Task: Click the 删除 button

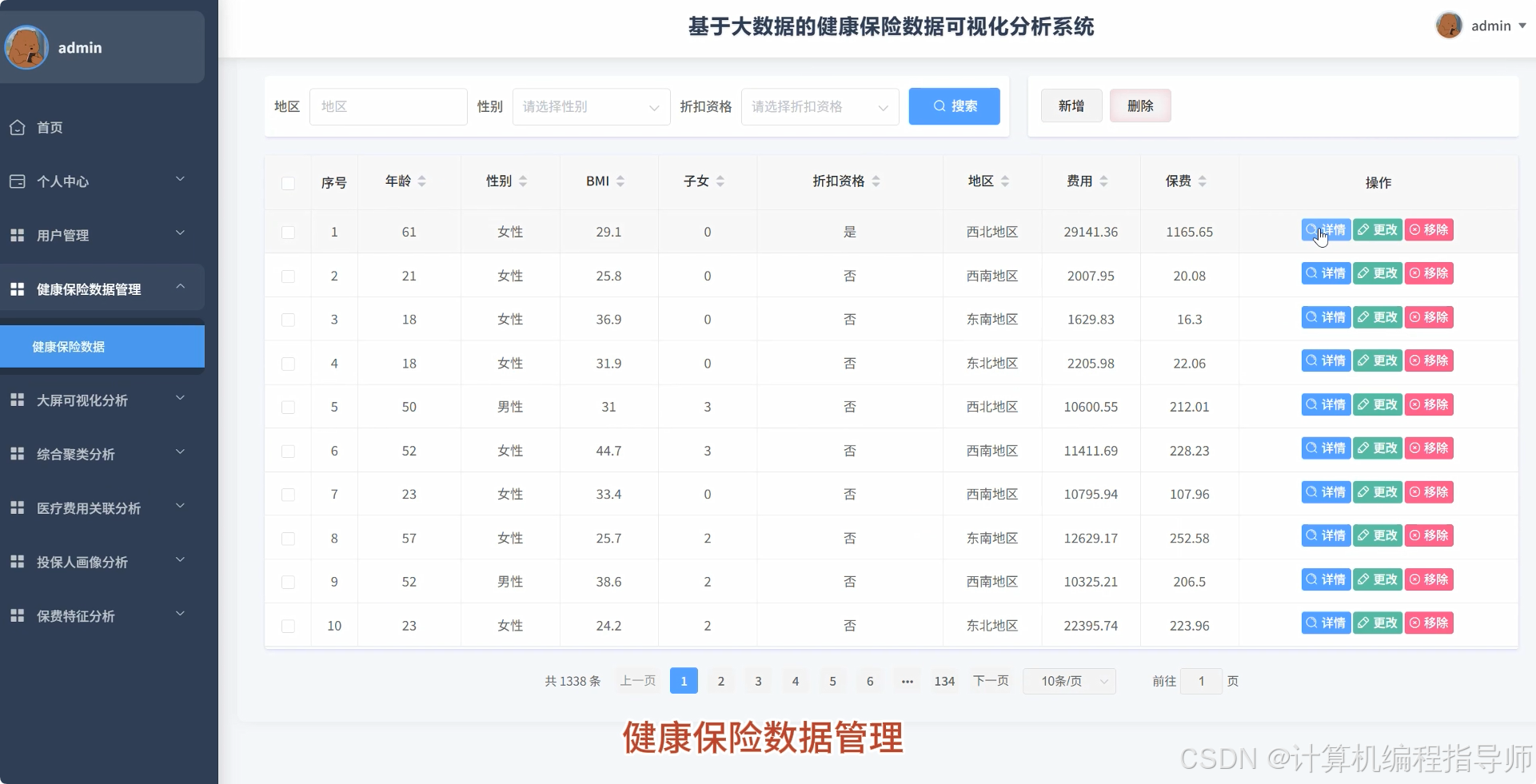Action: (x=1140, y=105)
